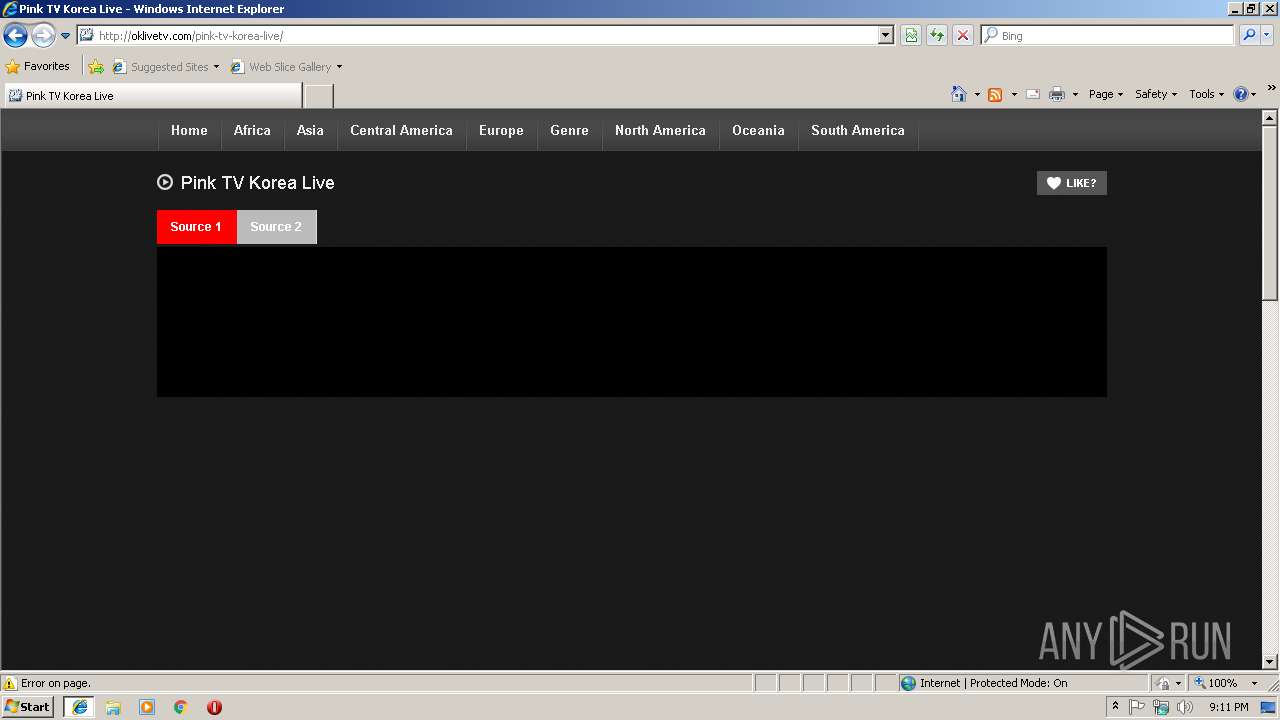Open the Web Slice Gallery link
Viewport: 1280px width, 720px height.
tap(287, 67)
